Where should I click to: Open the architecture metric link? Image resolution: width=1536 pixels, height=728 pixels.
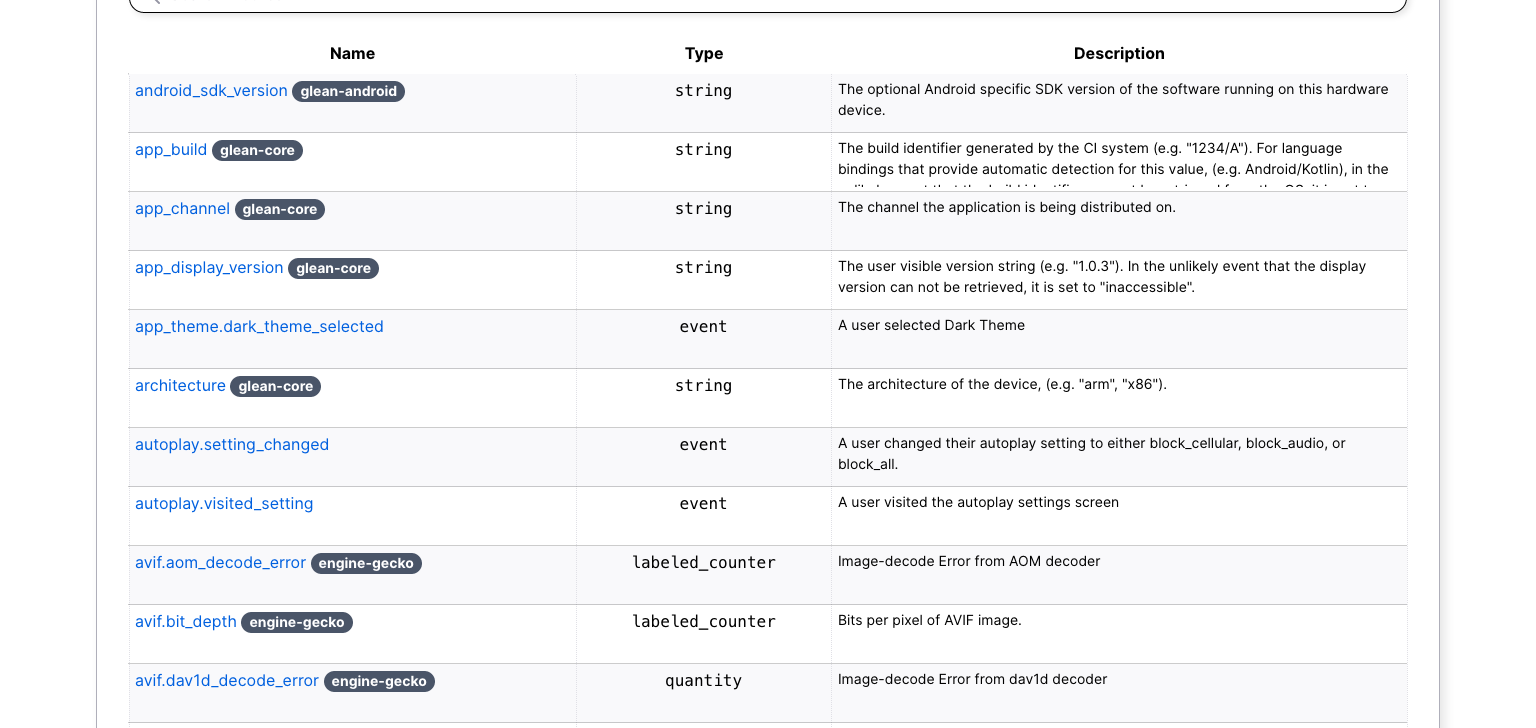(x=180, y=385)
